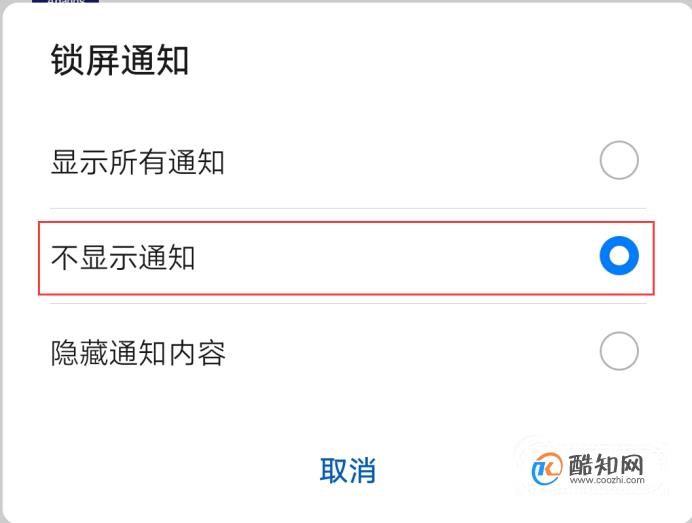Click blank area between 锁屏通知 title and options
Screen dimensions: 692x523
pyautogui.click(x=346, y=108)
